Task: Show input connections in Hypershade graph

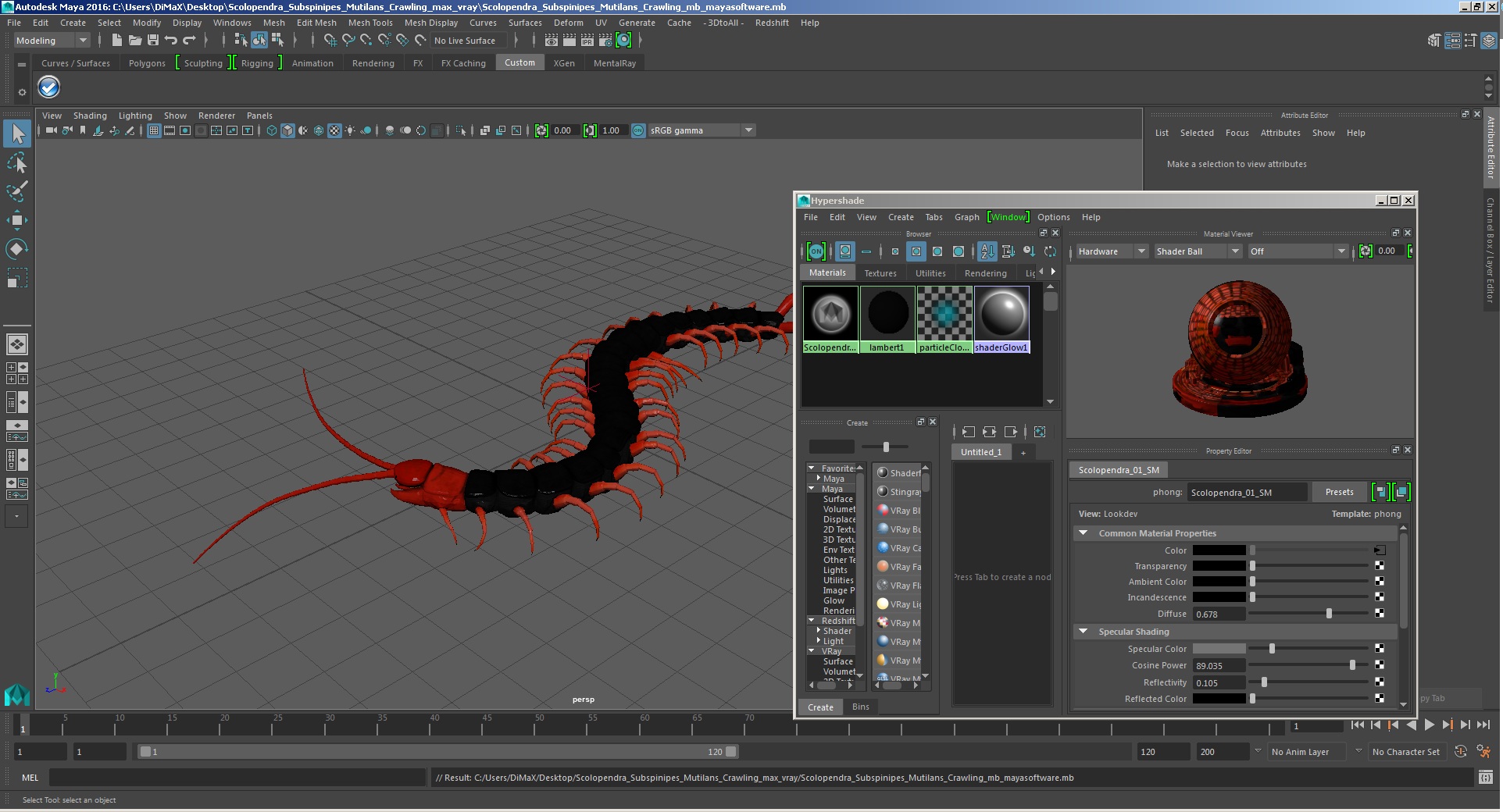Action: click(x=969, y=432)
